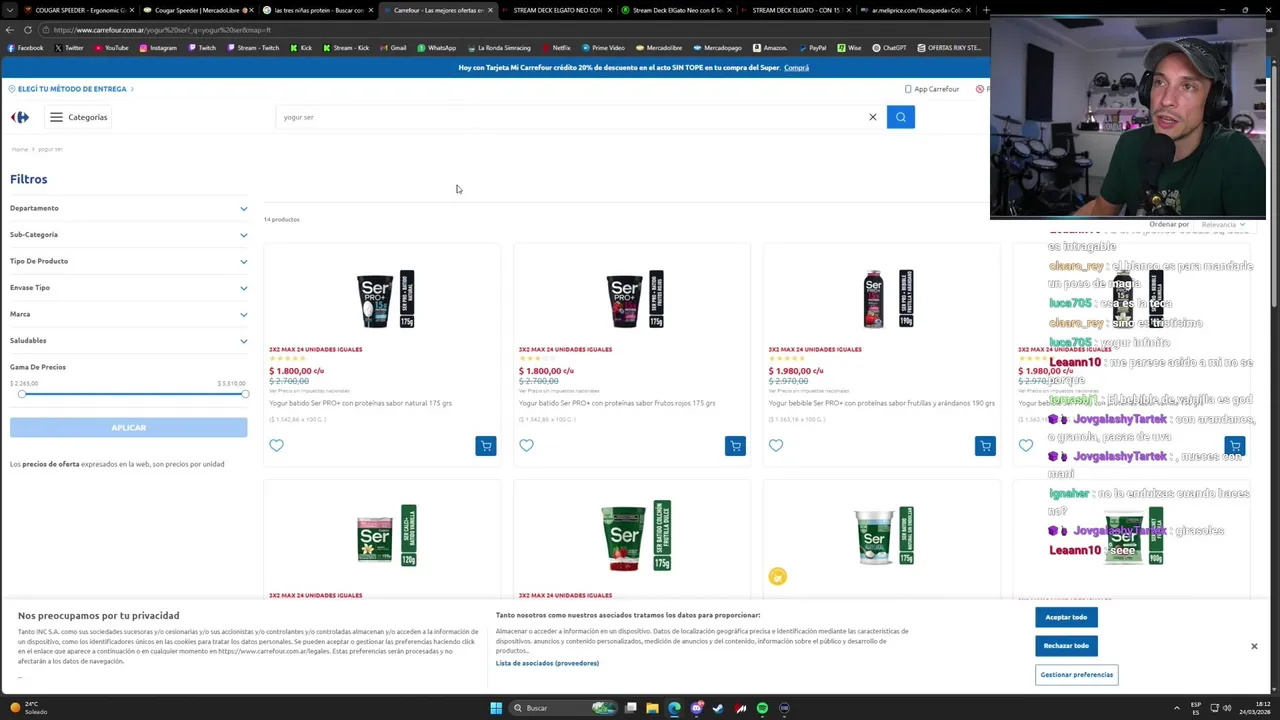Add Ser PRO+ Frutos rojos to cart
The width and height of the screenshot is (1280, 720).
tap(735, 446)
